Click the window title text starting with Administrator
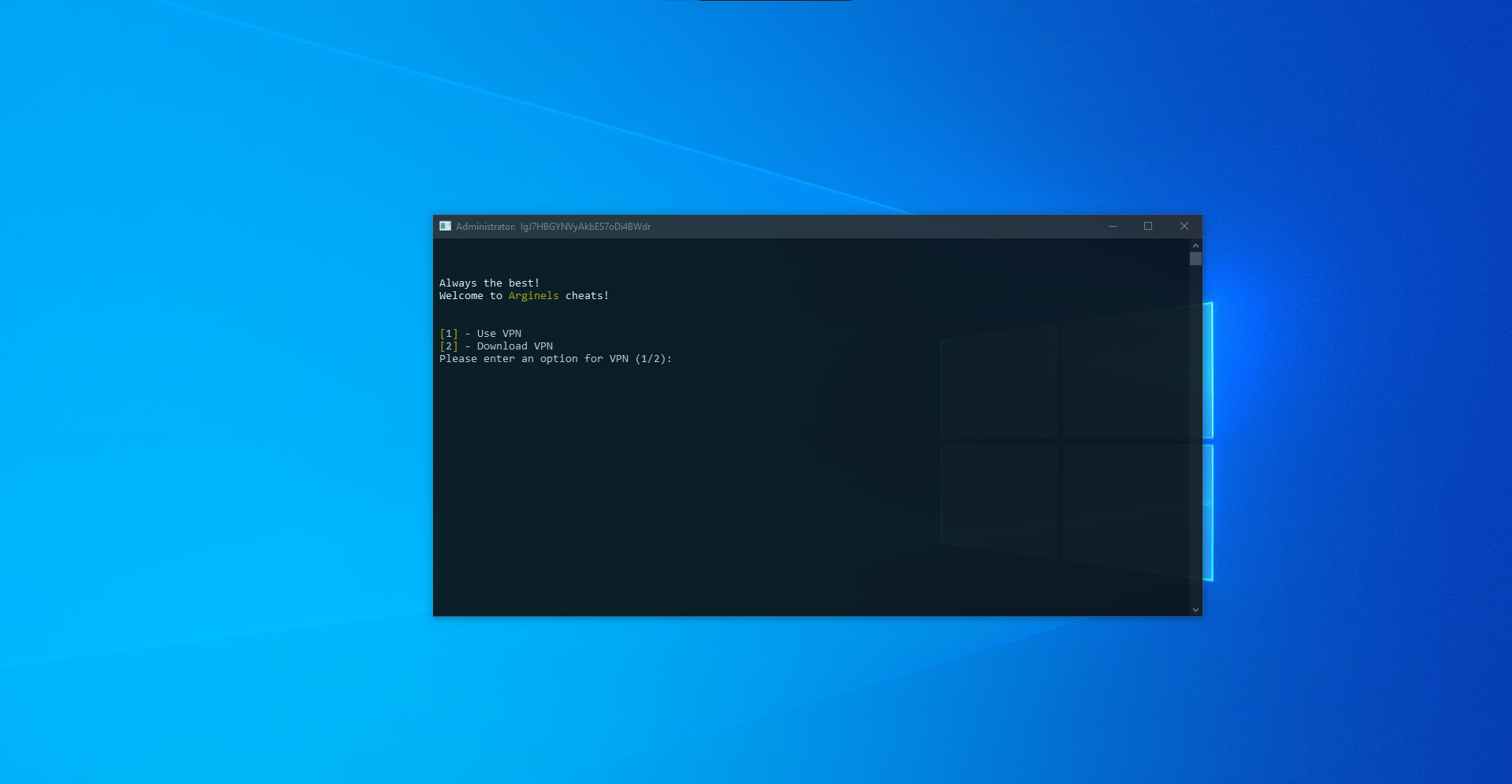Viewport: 1512px width, 784px height. point(553,227)
